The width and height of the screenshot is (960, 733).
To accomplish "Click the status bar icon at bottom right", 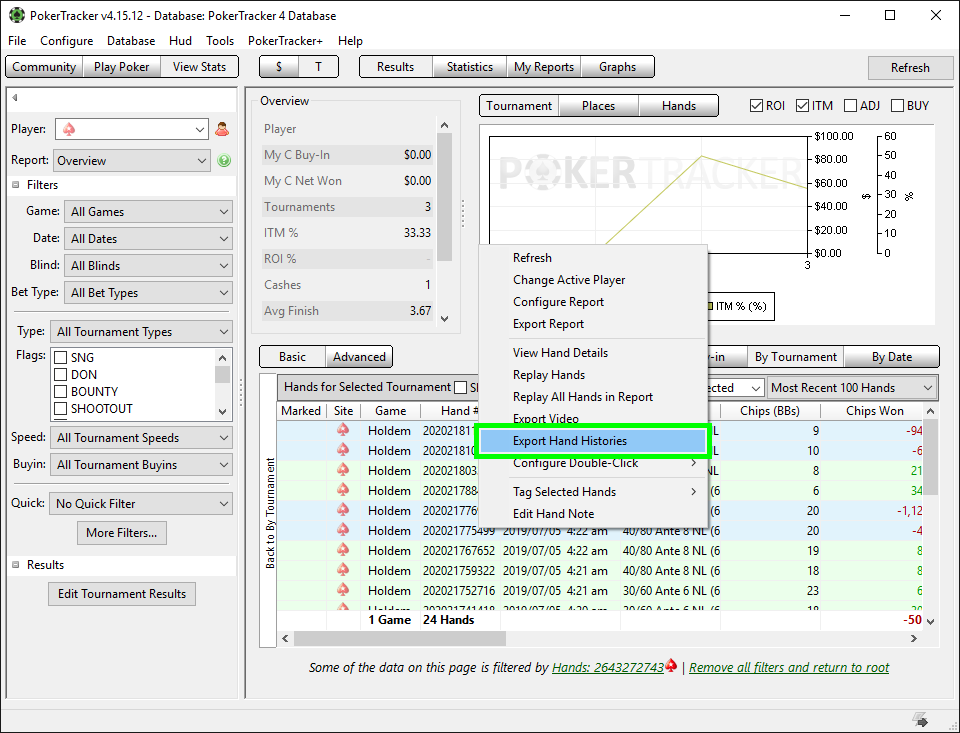I will (920, 720).
